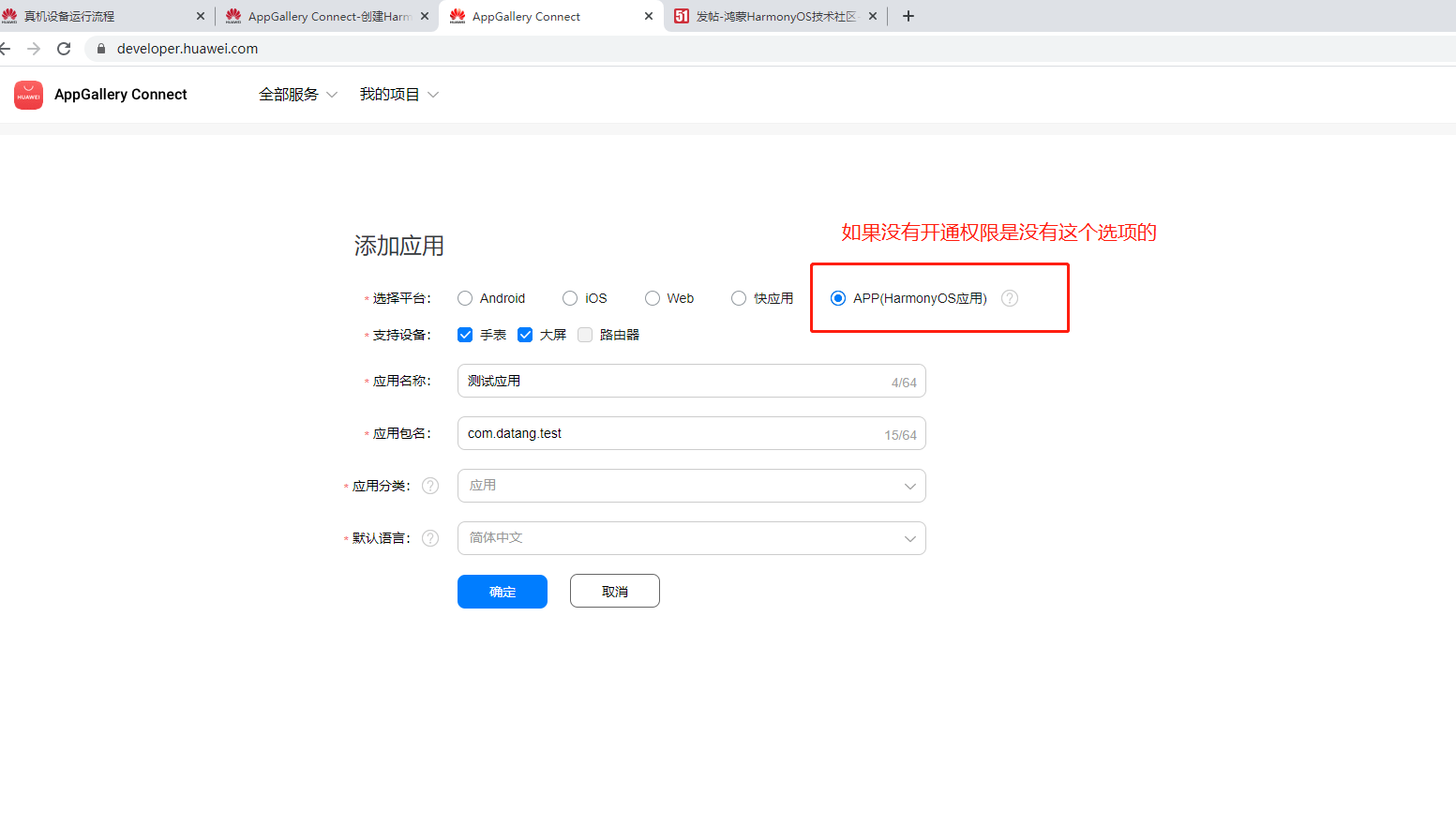
Task: Expand the 我的项目 menu
Action: click(399, 95)
